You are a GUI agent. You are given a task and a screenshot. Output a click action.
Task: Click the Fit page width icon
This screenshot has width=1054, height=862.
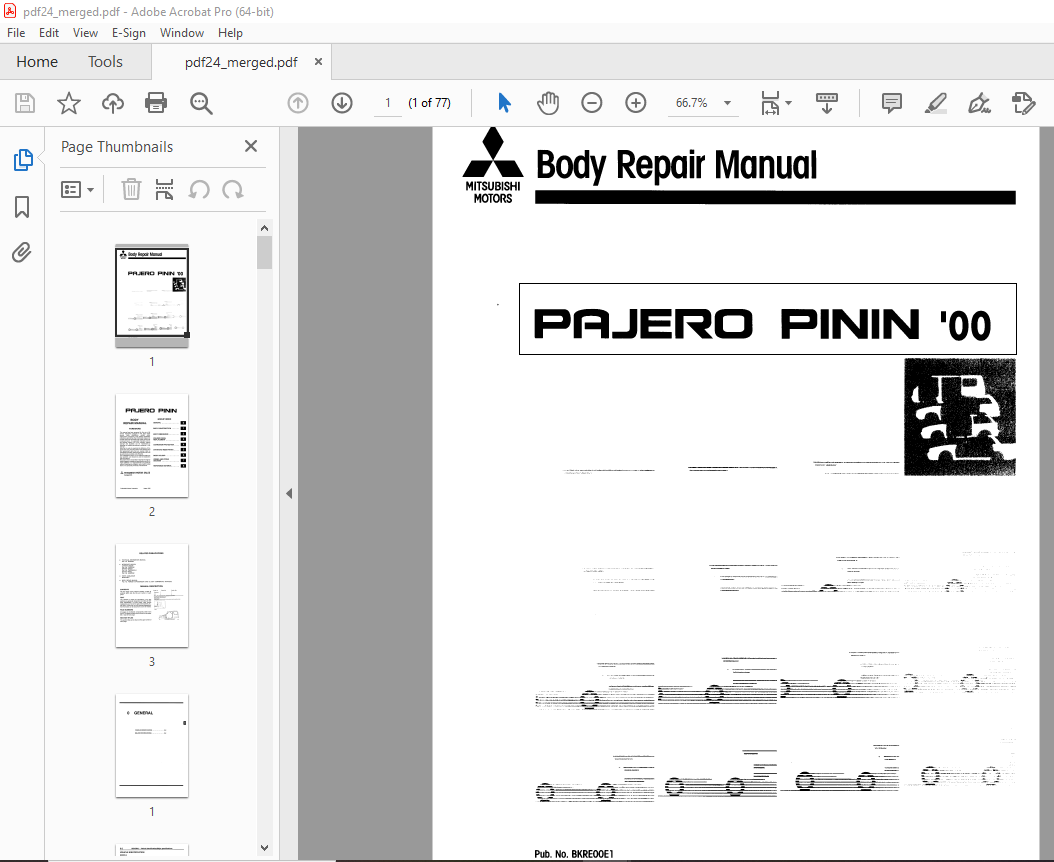[x=770, y=103]
